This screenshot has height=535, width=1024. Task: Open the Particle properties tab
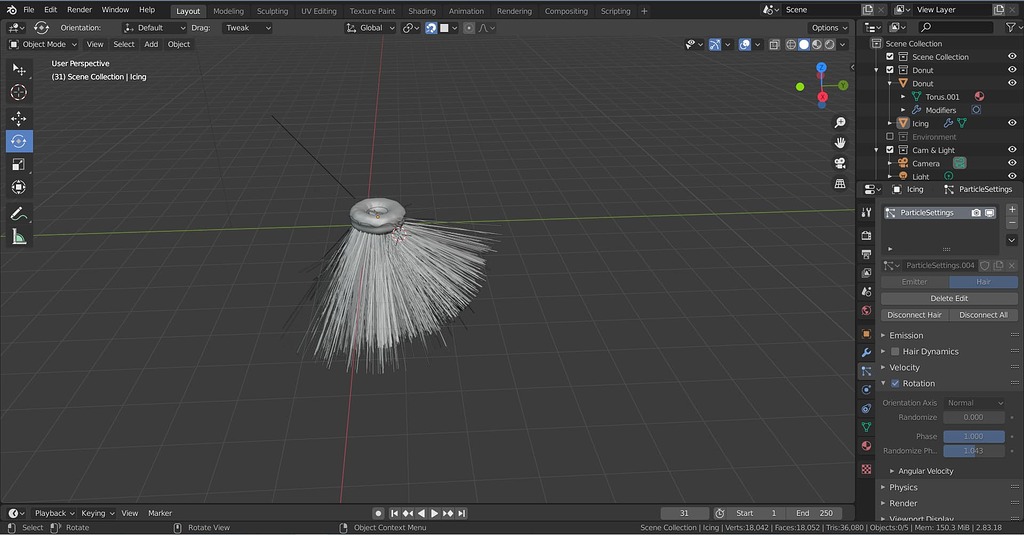(866, 371)
